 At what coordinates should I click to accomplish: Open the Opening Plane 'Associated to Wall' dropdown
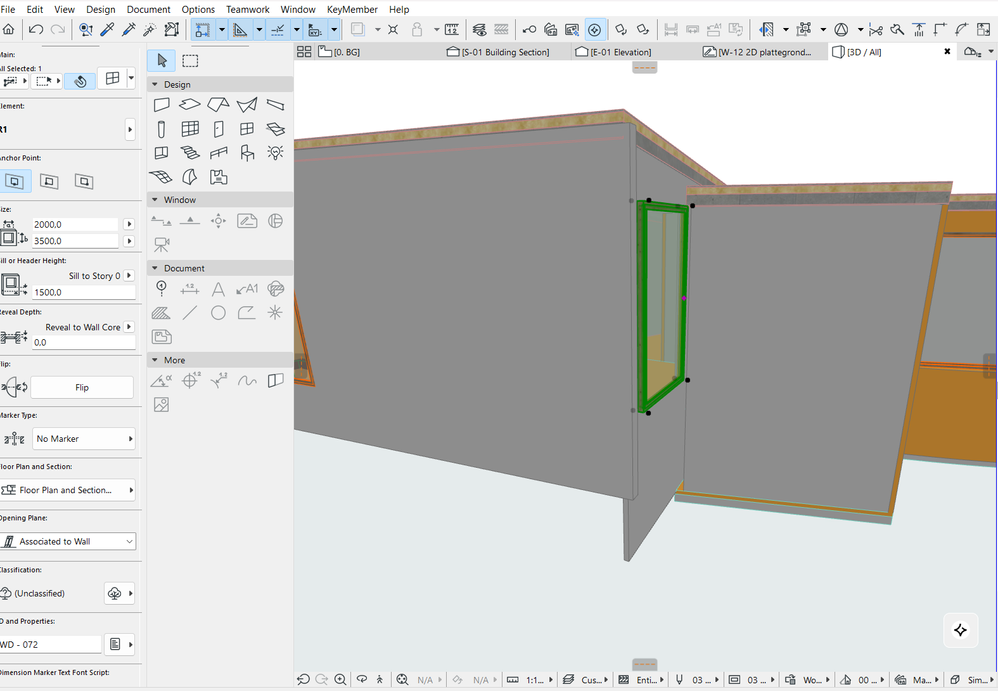tap(67, 541)
